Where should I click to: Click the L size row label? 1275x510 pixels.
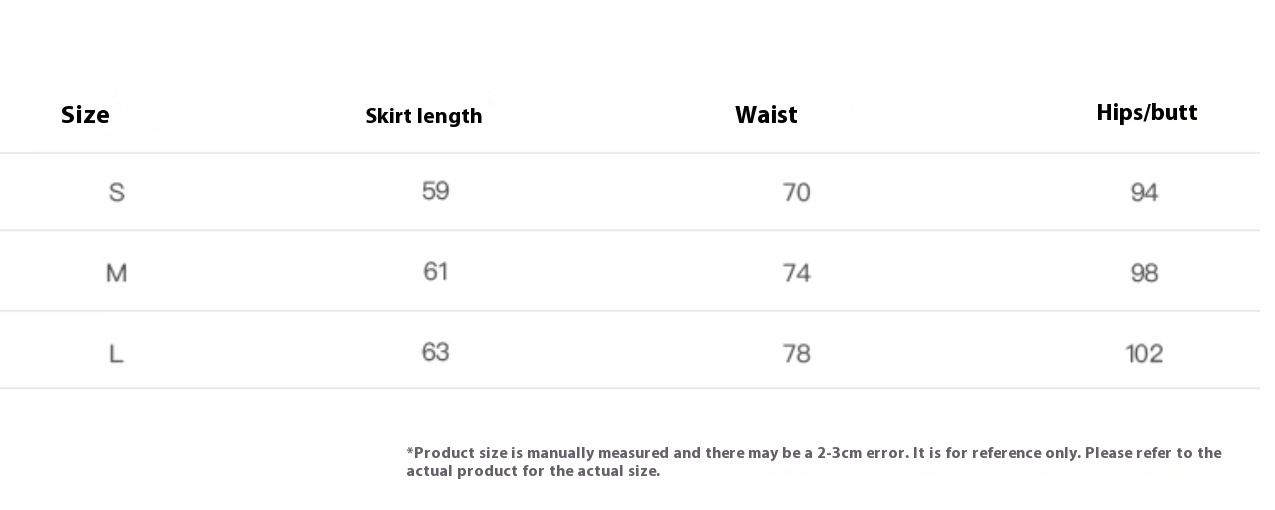tap(116, 353)
